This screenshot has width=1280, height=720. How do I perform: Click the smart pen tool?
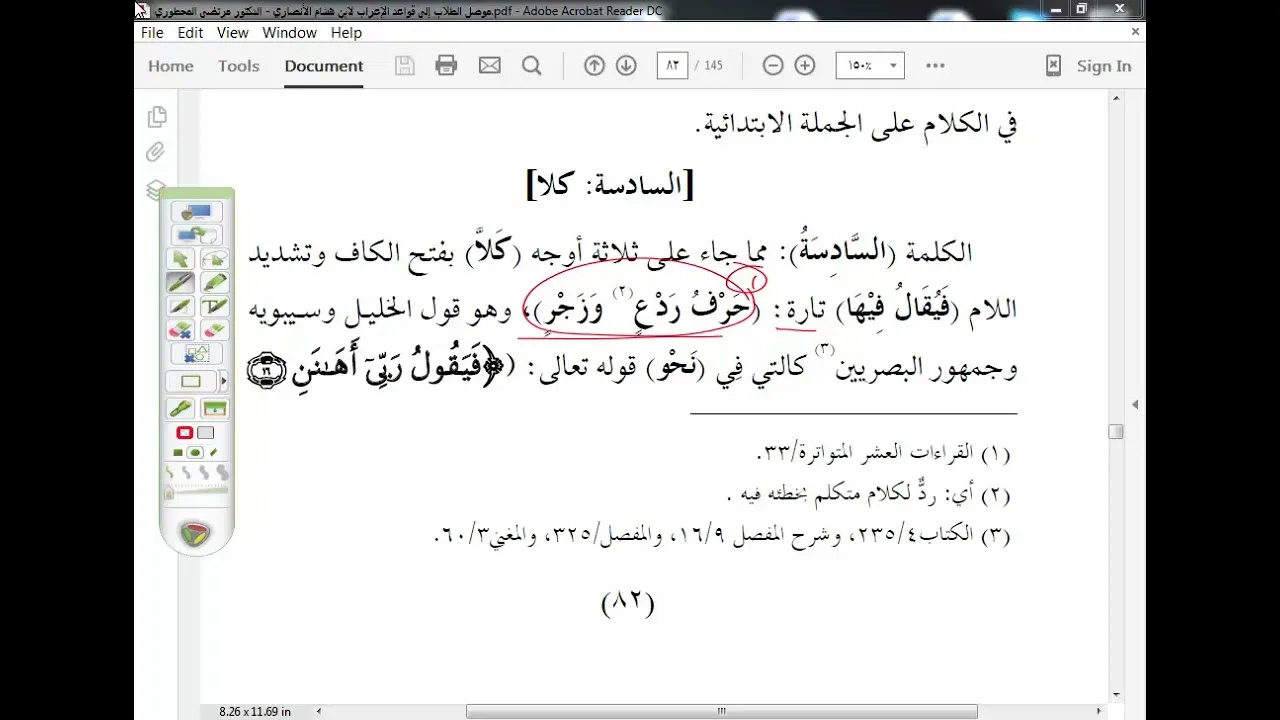coord(180,306)
